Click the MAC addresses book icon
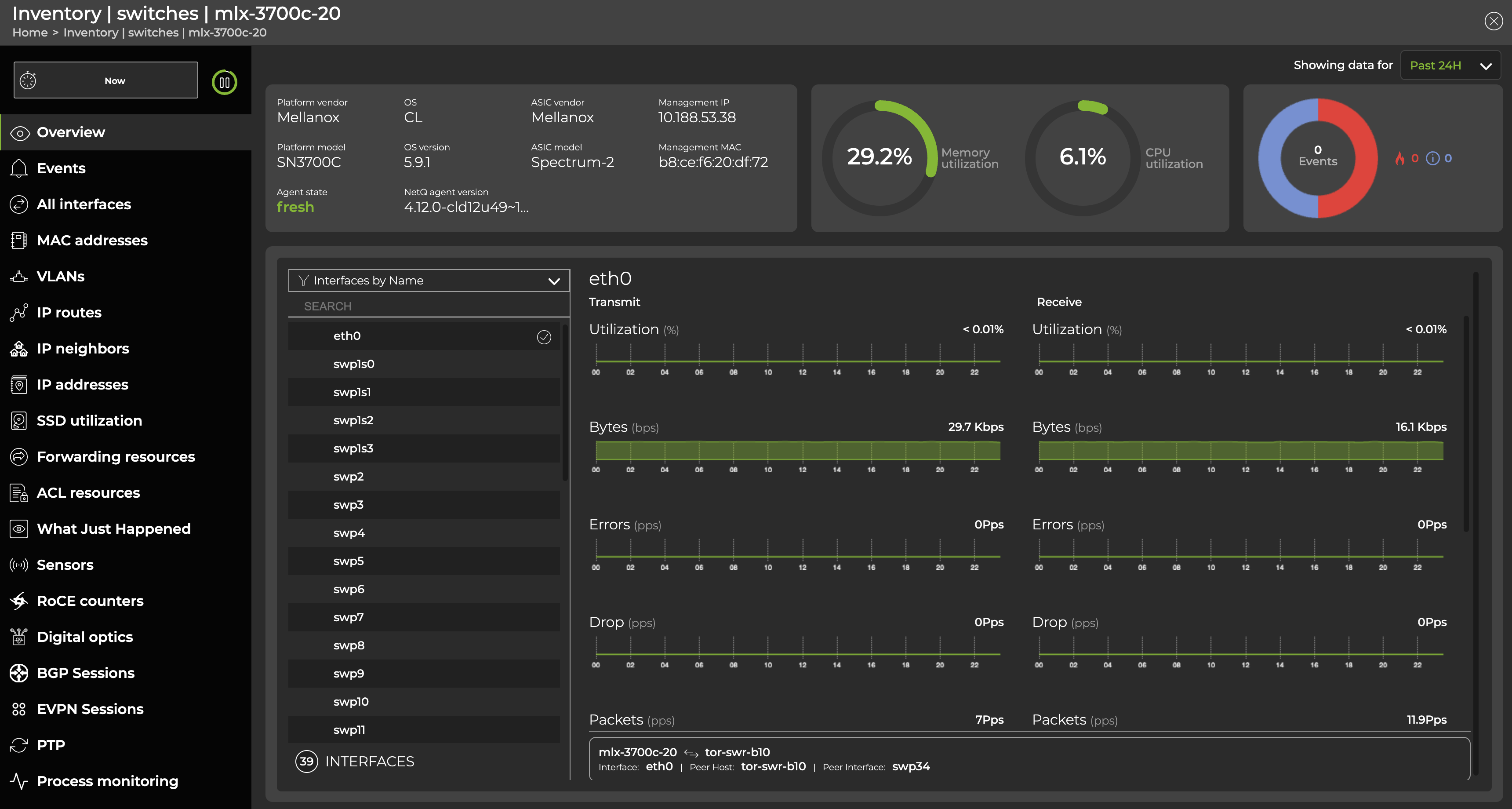Screen dimensions: 1512x809 tap(19, 240)
